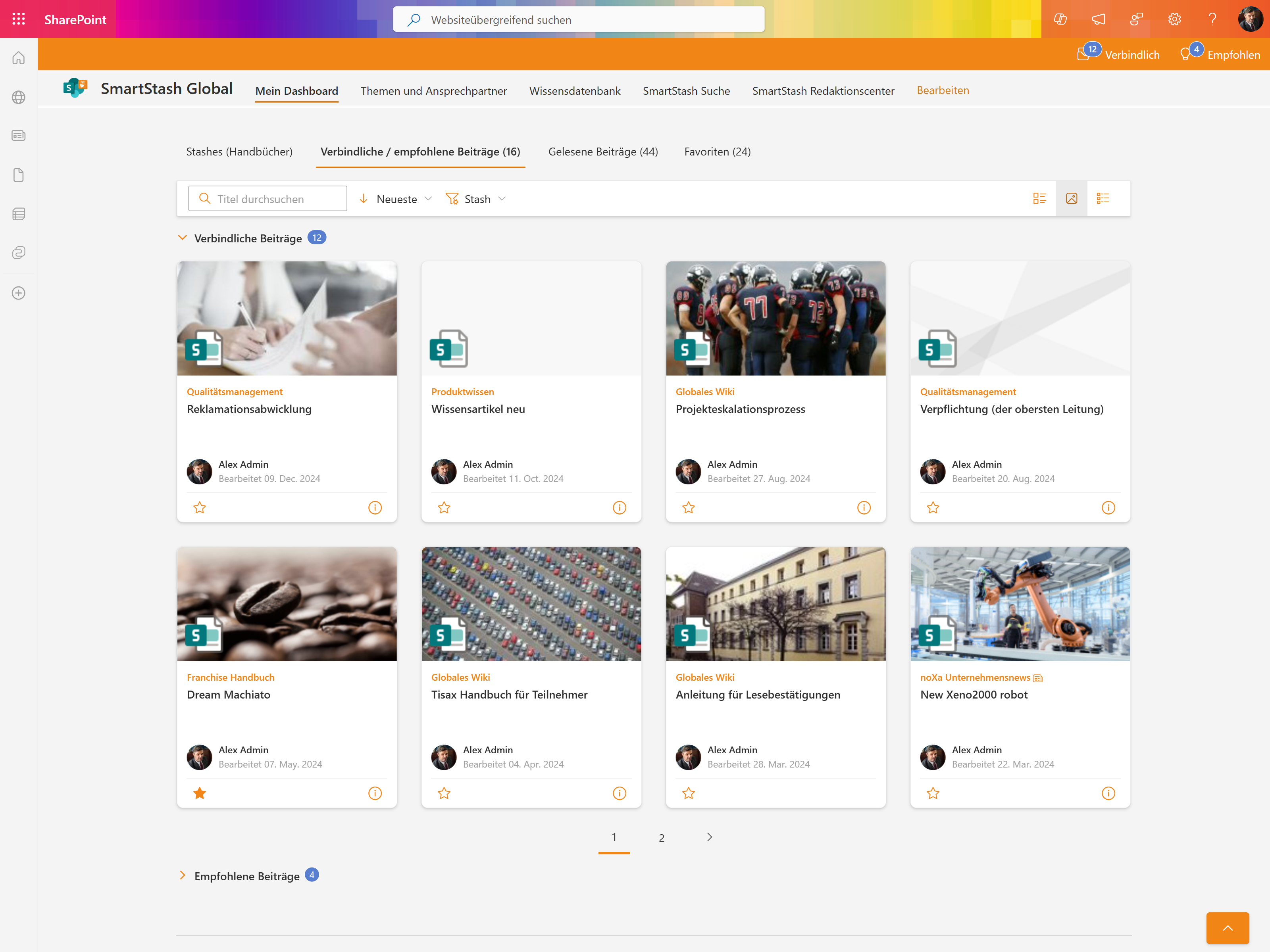The height and width of the screenshot is (952, 1270).
Task: Favorite Anleitung für Lesebestätigungen article
Action: [689, 793]
